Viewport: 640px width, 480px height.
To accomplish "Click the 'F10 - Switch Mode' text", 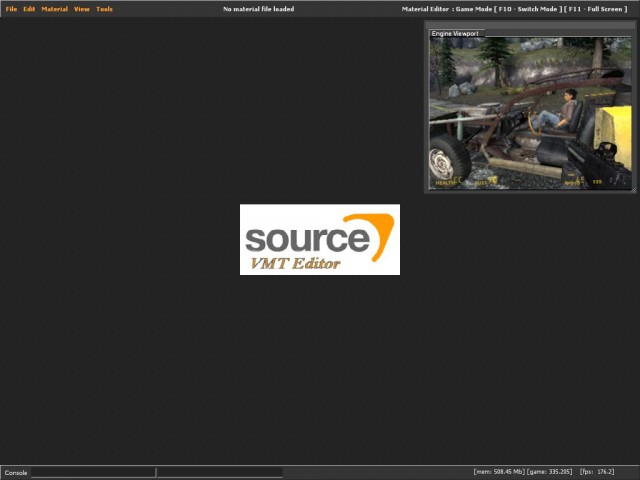I will (x=528, y=9).
